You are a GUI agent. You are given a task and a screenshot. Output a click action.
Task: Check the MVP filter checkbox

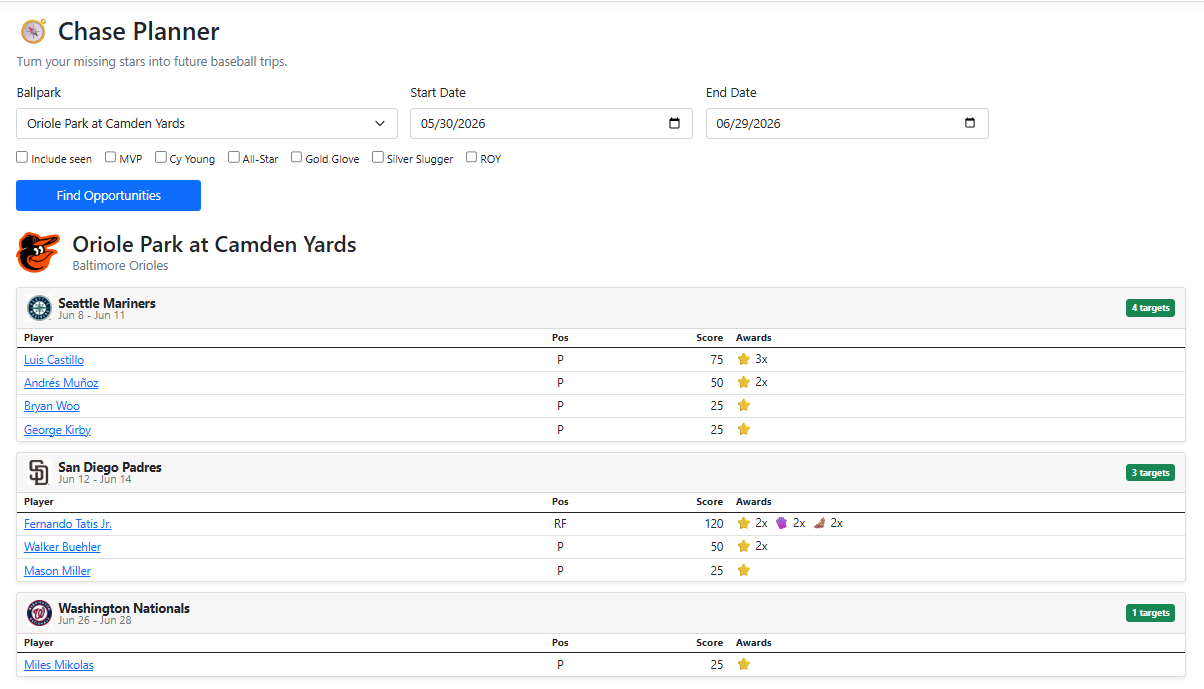tap(110, 157)
